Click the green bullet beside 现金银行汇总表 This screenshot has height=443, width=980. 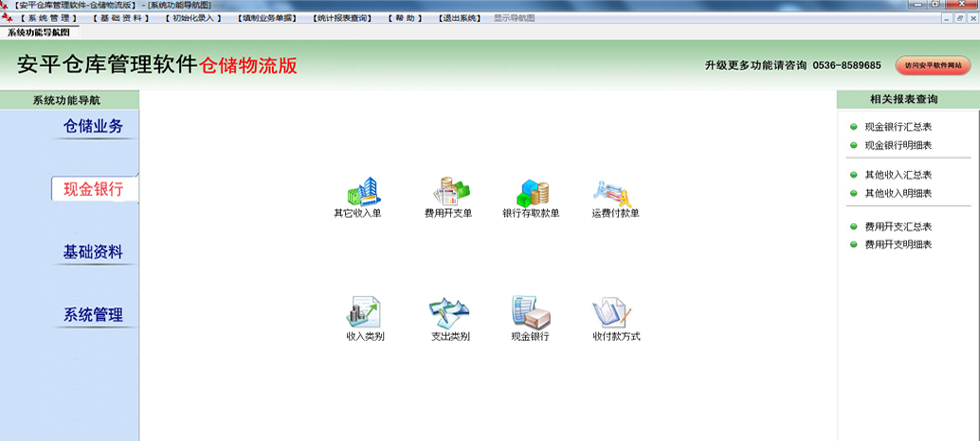click(x=853, y=127)
